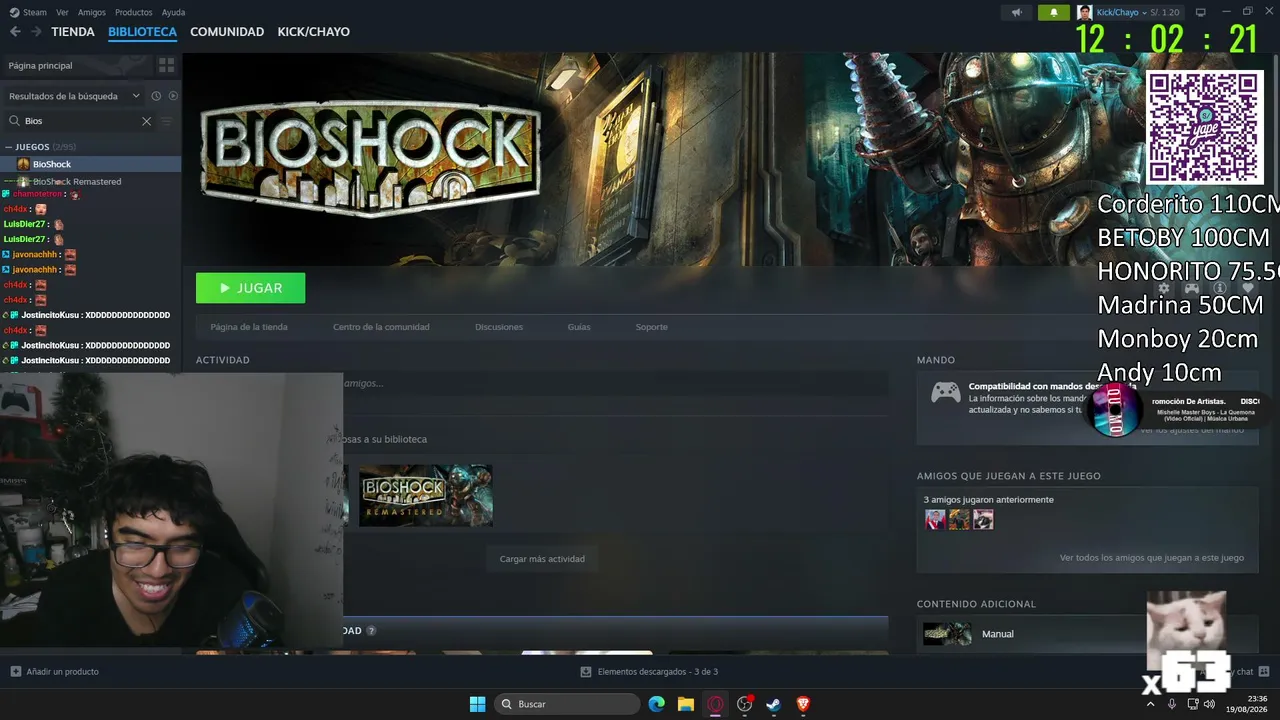Expand the Resultados de la búsqueda dropdown
The height and width of the screenshot is (720, 1280).
75,96
